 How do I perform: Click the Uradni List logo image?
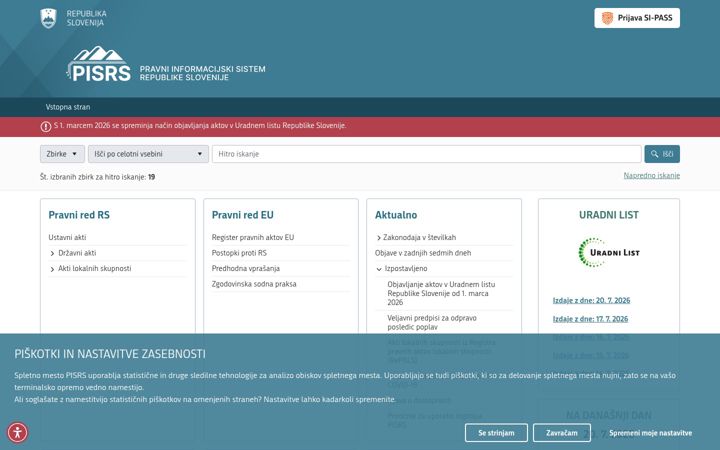point(608,252)
